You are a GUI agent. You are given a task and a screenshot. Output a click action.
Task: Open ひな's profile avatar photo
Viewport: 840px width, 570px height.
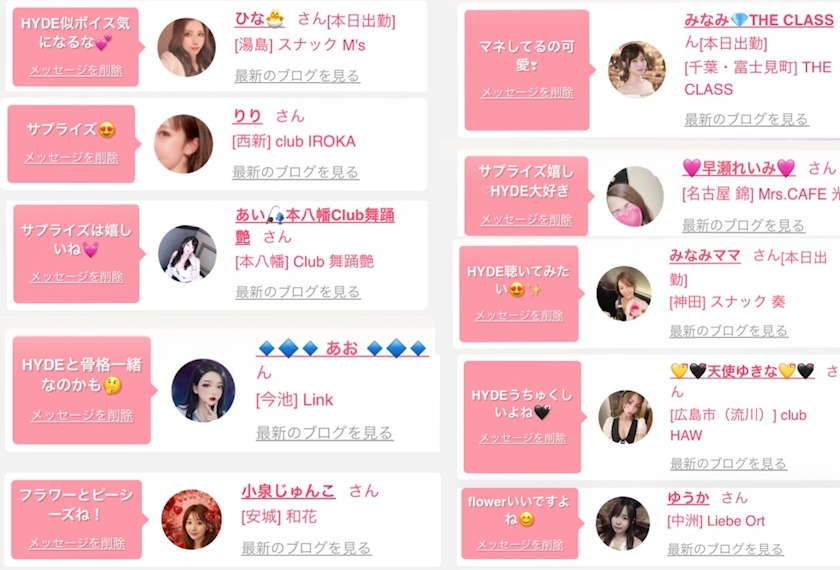point(186,47)
